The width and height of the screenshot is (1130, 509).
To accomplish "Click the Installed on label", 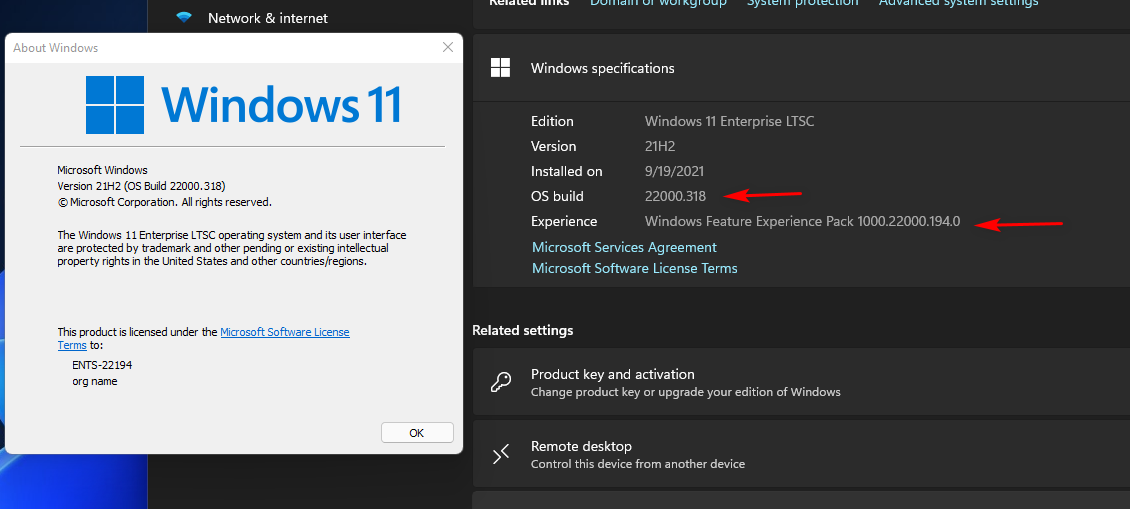I will pyautogui.click(x=566, y=172).
